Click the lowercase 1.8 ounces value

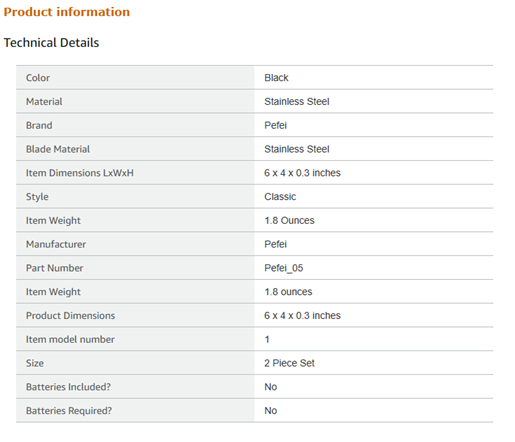coord(288,292)
